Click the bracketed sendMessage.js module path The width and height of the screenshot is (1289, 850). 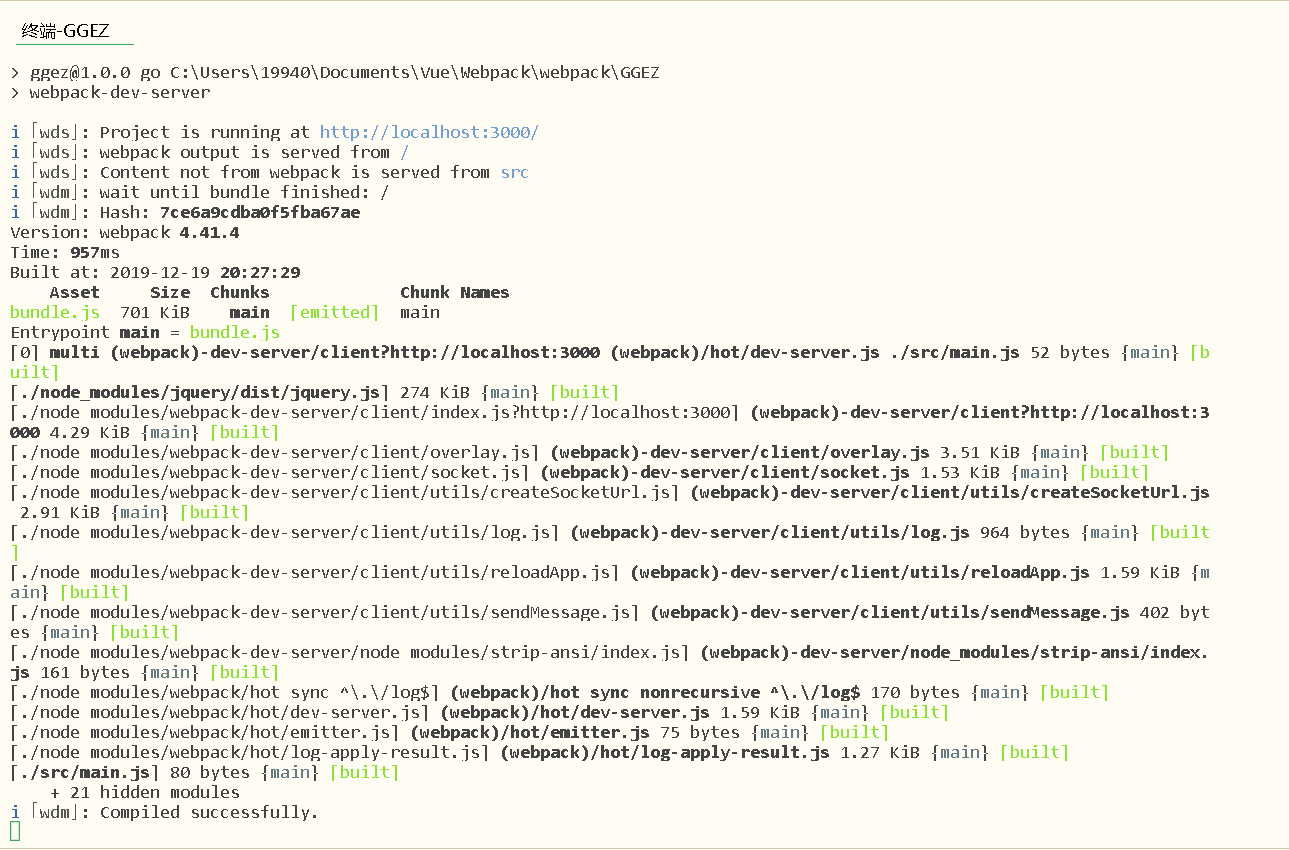[x=325, y=612]
